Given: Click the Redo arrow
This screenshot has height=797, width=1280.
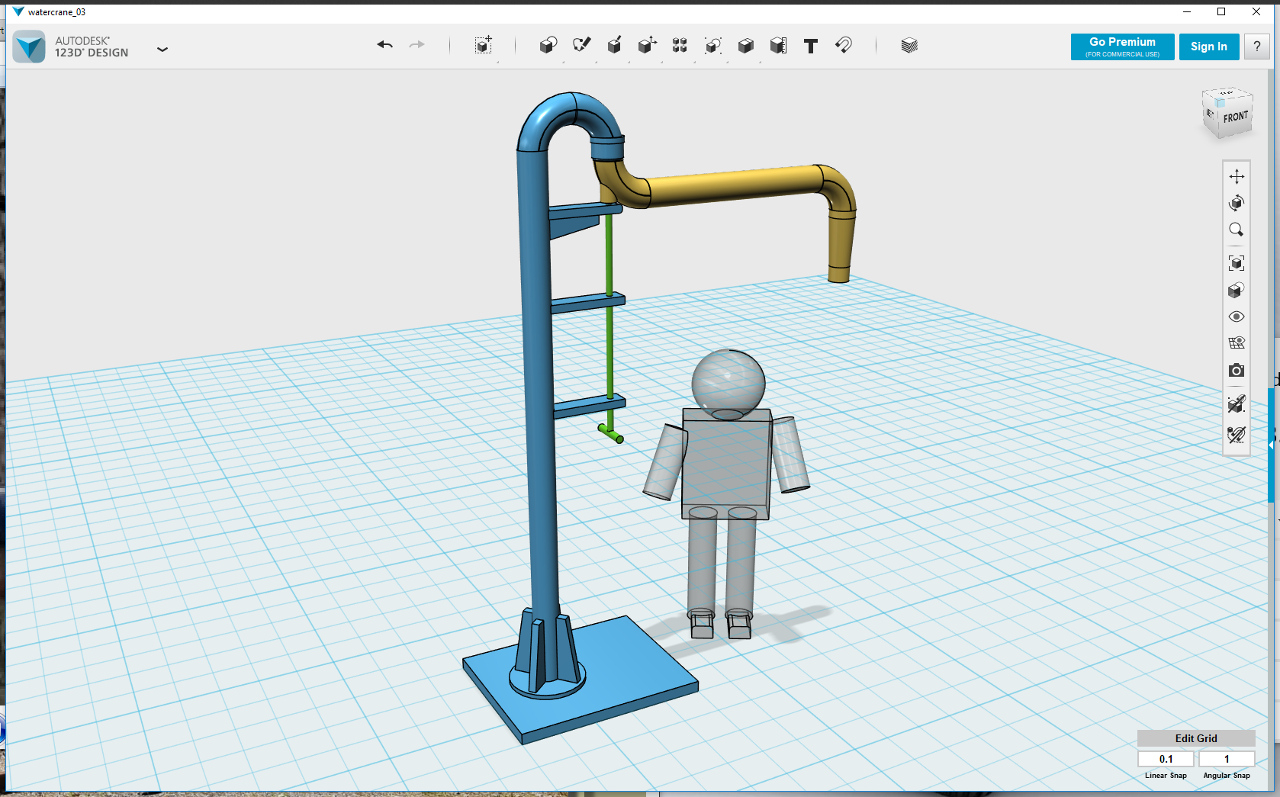Looking at the screenshot, I should 417,45.
